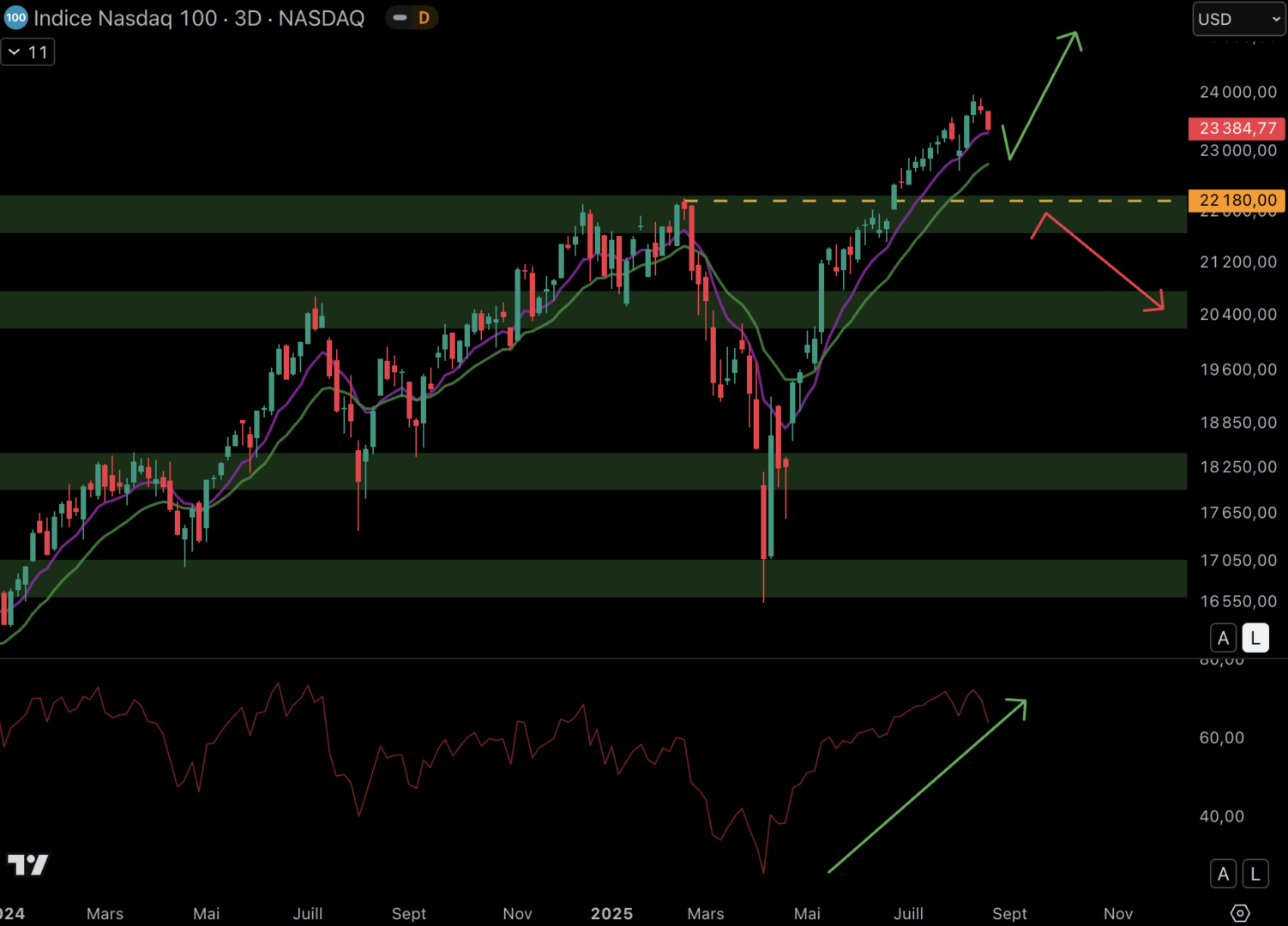Viewport: 1288px width, 926px height.
Task: Toggle log scale L on RSI pane
Action: pyautogui.click(x=1255, y=874)
